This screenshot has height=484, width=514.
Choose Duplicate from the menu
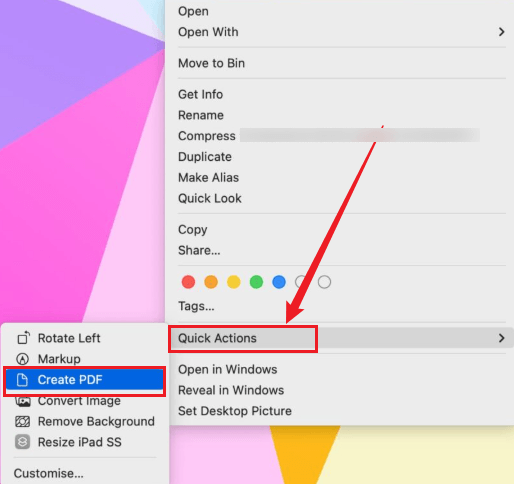click(205, 157)
